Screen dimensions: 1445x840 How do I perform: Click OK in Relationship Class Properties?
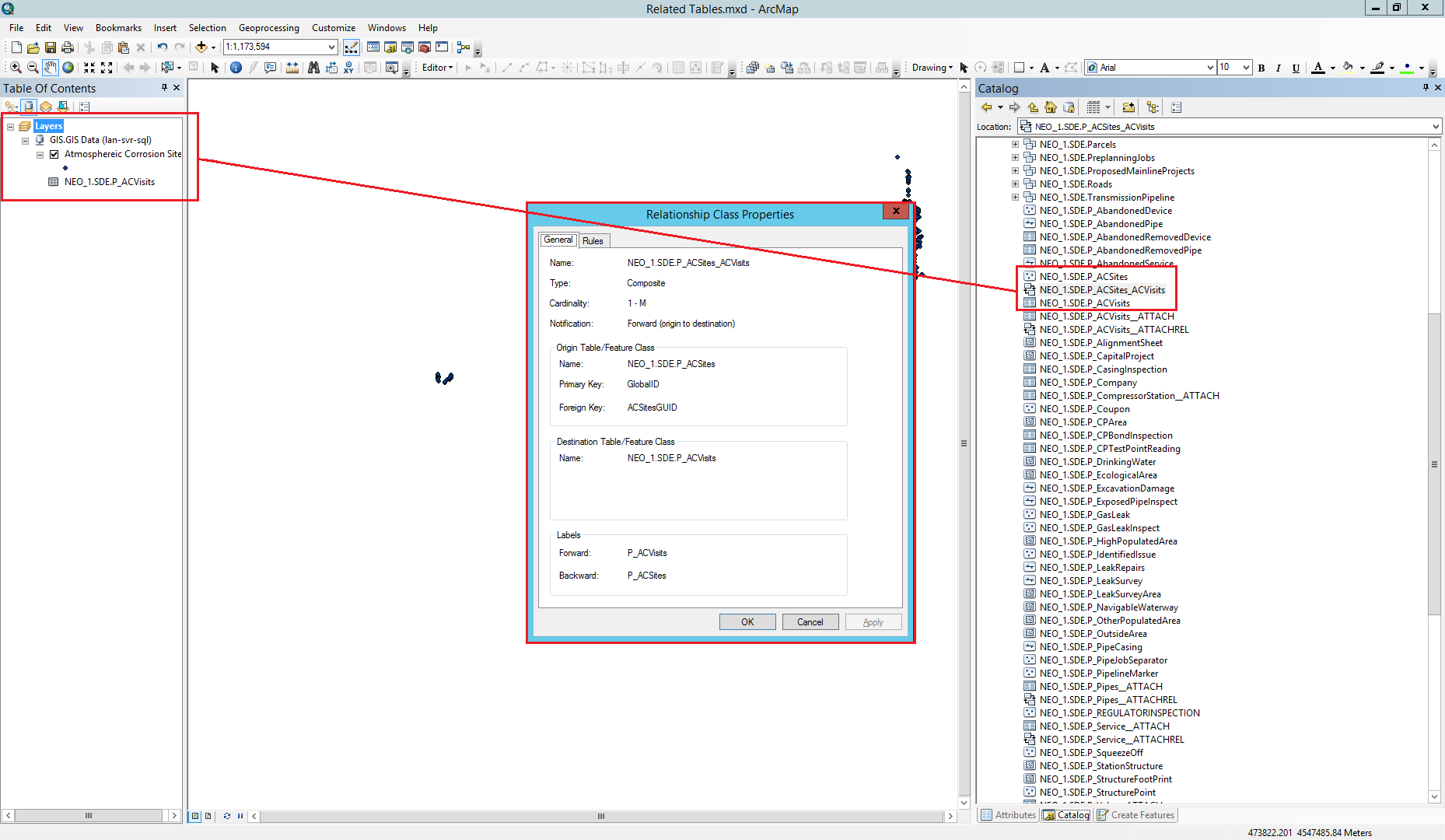tap(747, 621)
